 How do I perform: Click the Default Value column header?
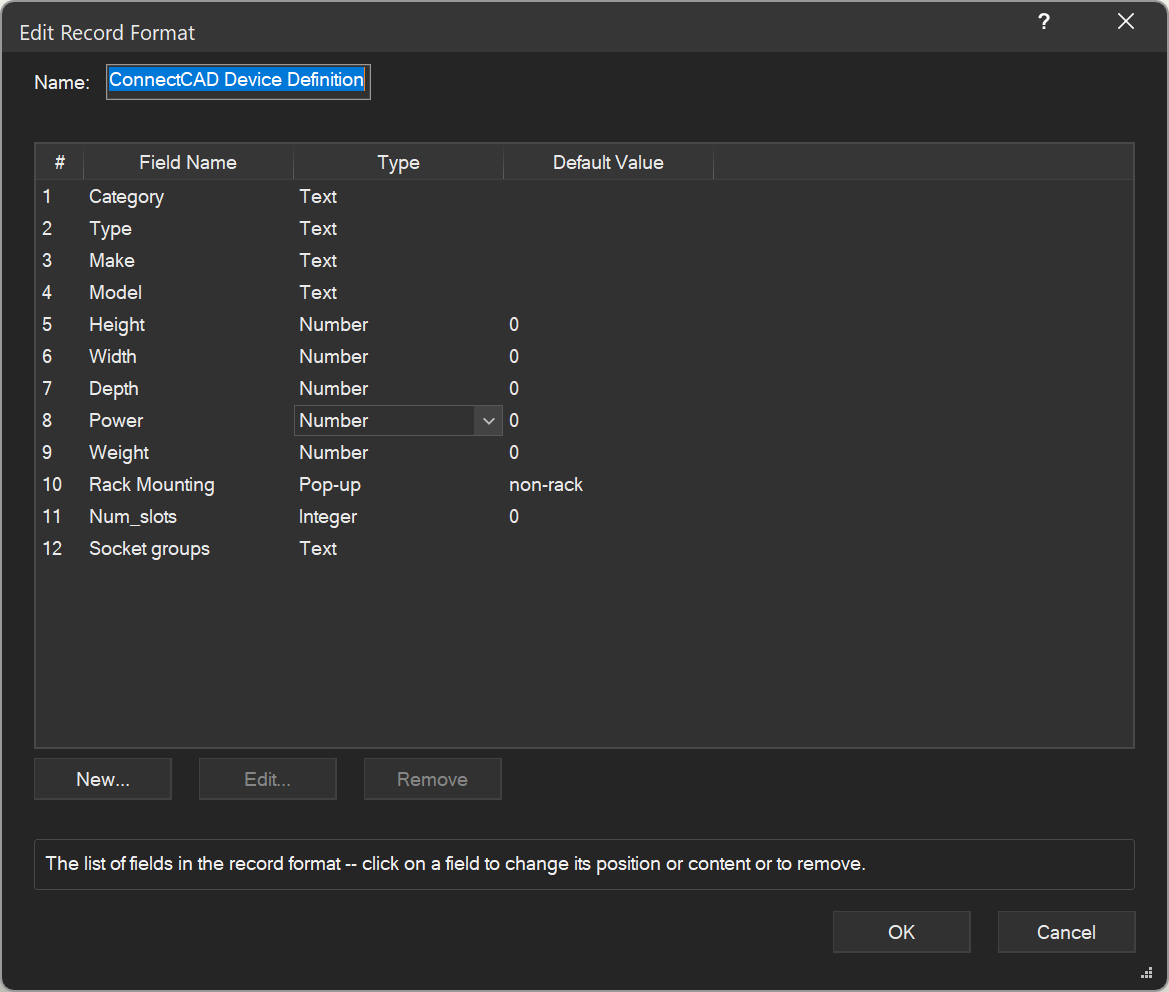(608, 163)
